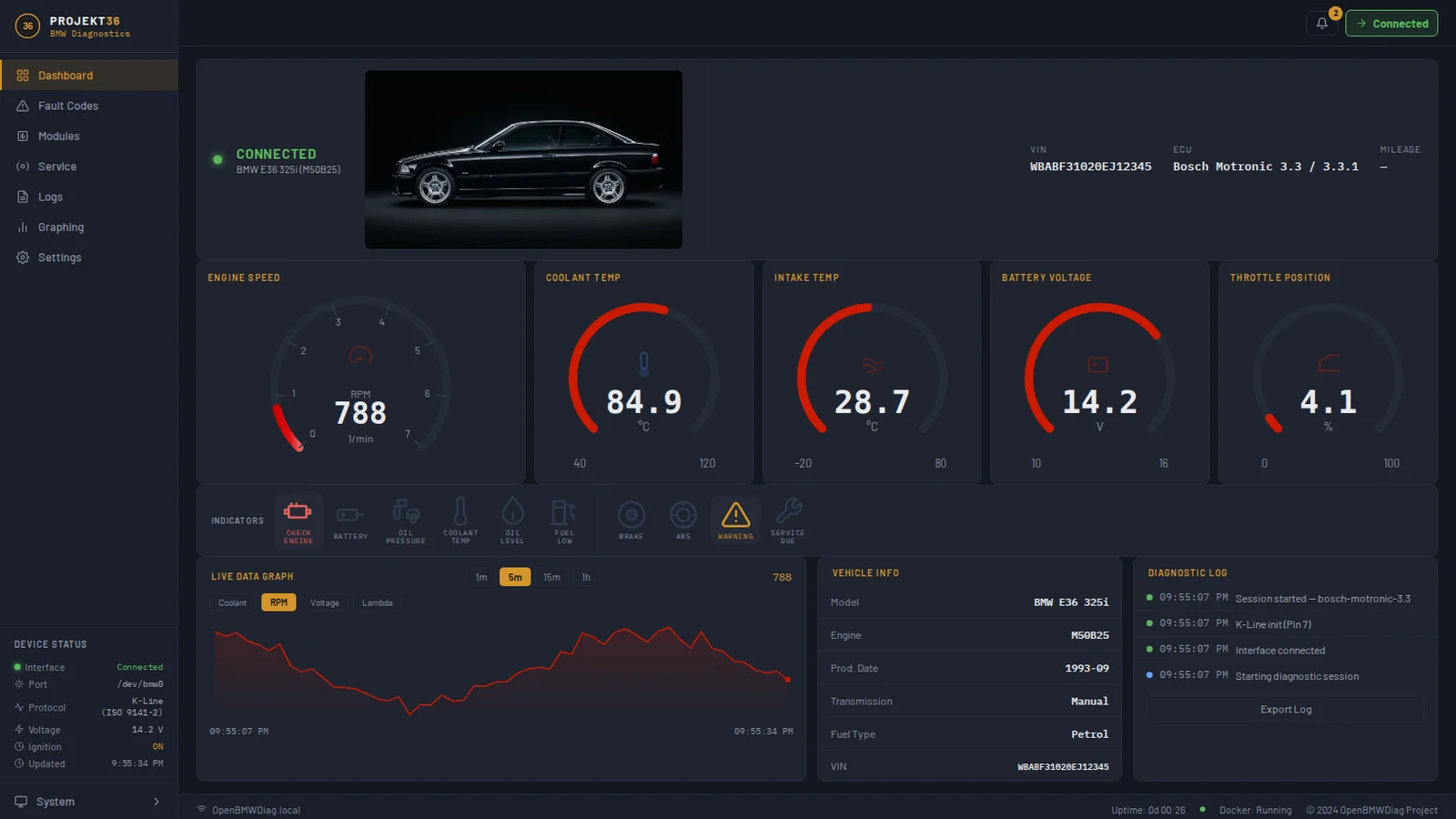Select the Coolant graph series
Viewport: 1456px width, 819px height.
[x=232, y=602]
